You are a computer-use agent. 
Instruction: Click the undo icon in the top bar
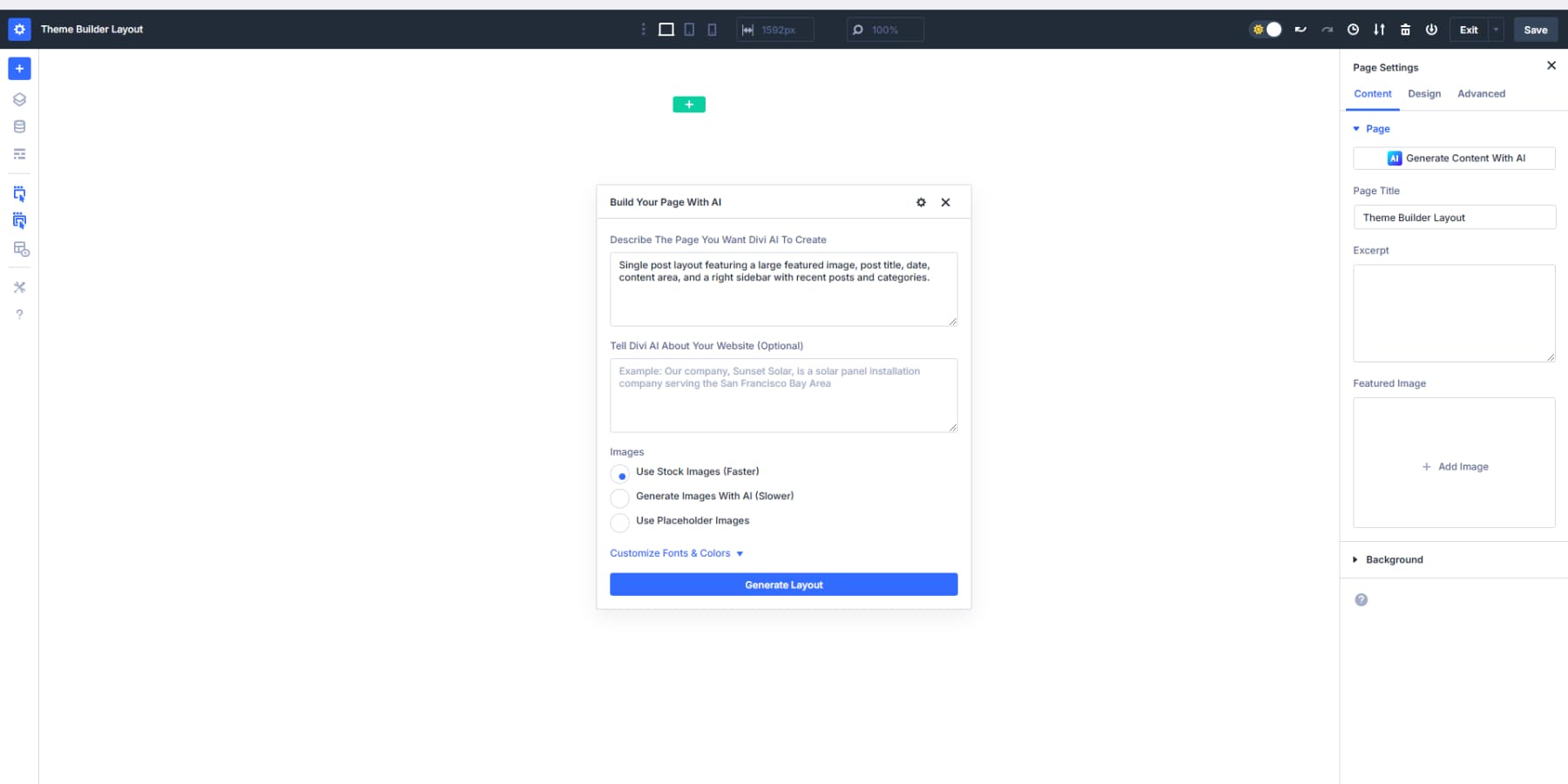[x=1301, y=29]
